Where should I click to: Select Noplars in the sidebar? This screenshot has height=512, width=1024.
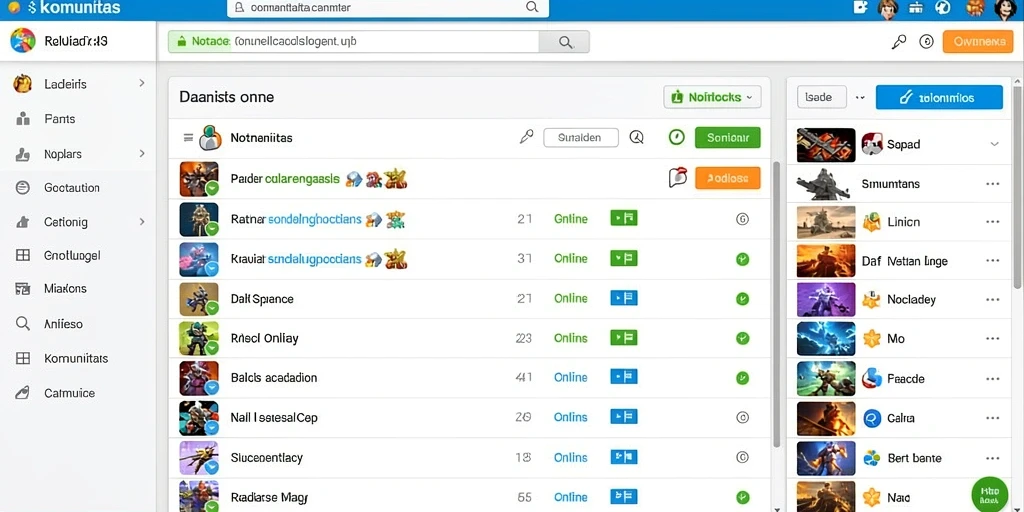(77, 154)
